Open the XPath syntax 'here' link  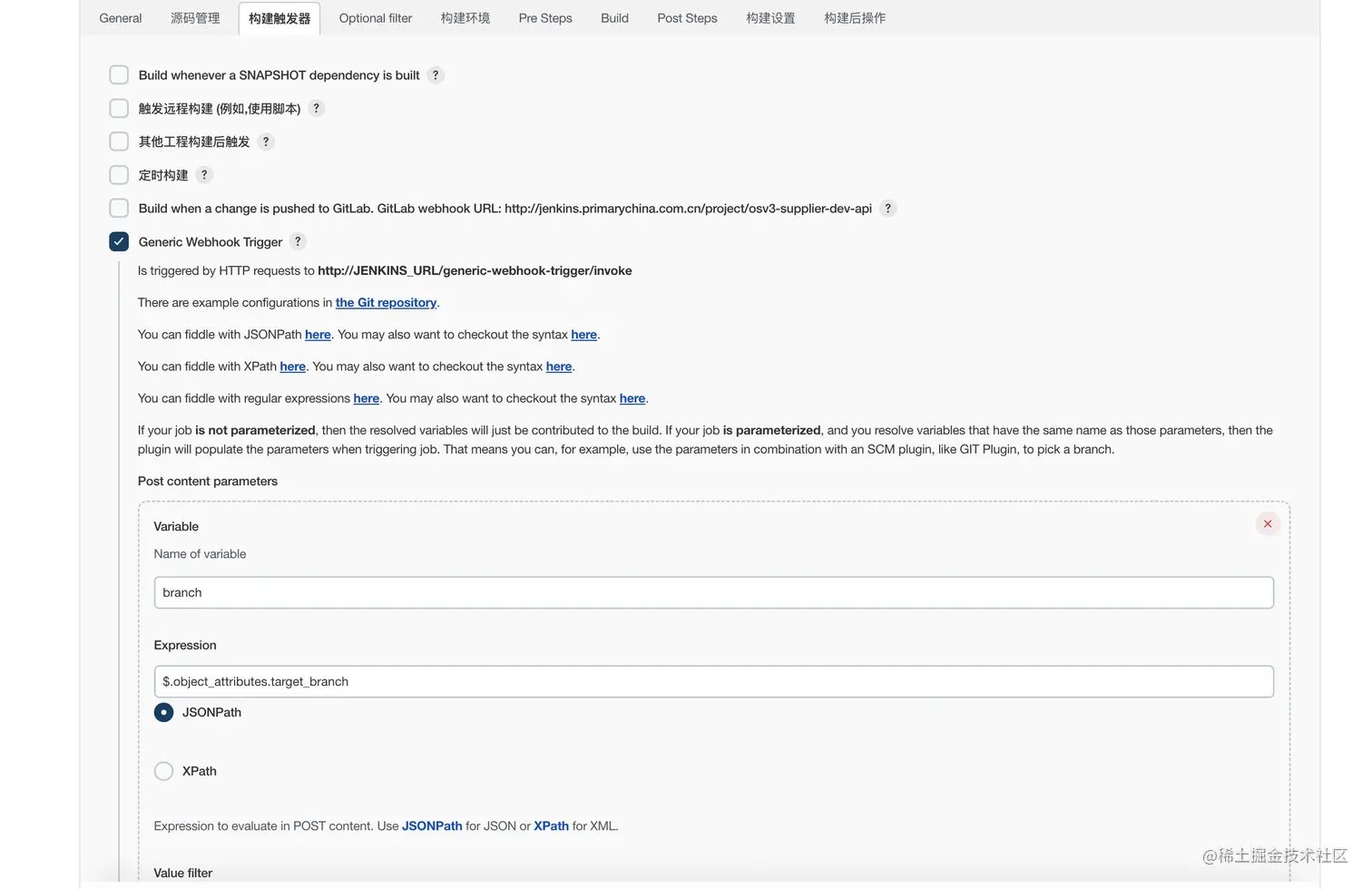click(559, 366)
